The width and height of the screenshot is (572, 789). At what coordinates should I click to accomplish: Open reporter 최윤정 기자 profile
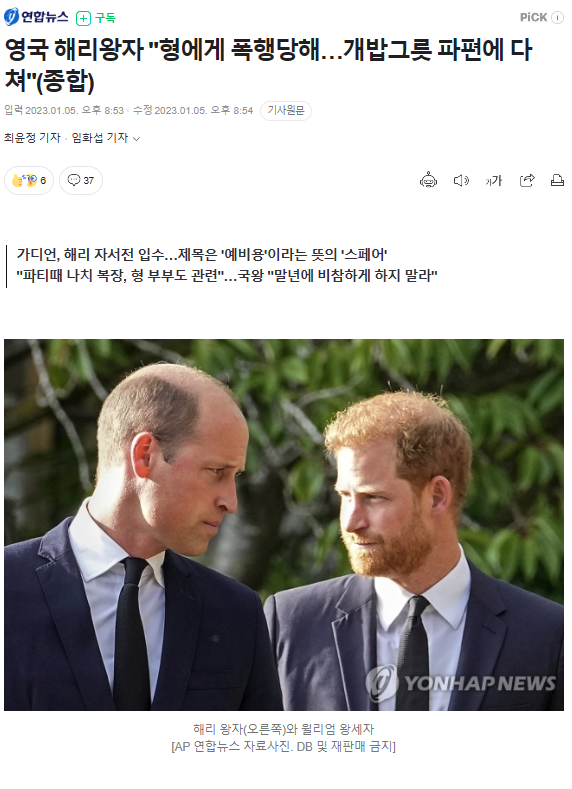(x=32, y=138)
